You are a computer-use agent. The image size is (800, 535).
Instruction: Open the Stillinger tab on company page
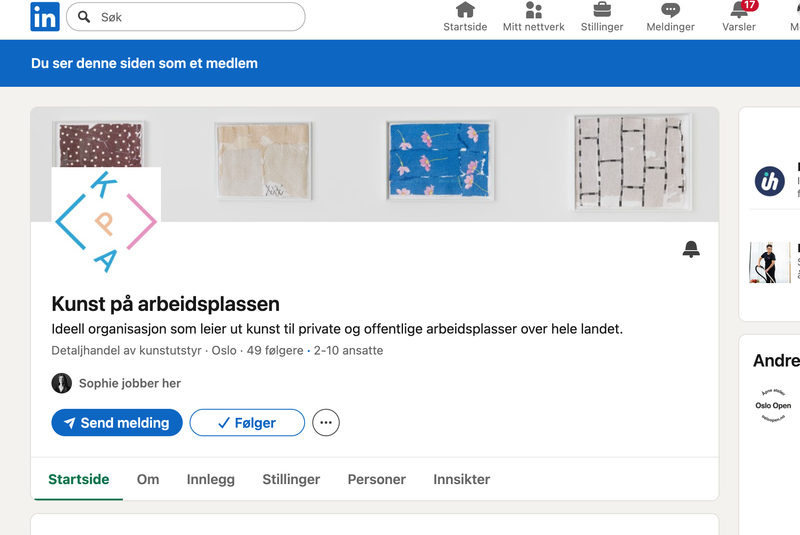point(291,479)
